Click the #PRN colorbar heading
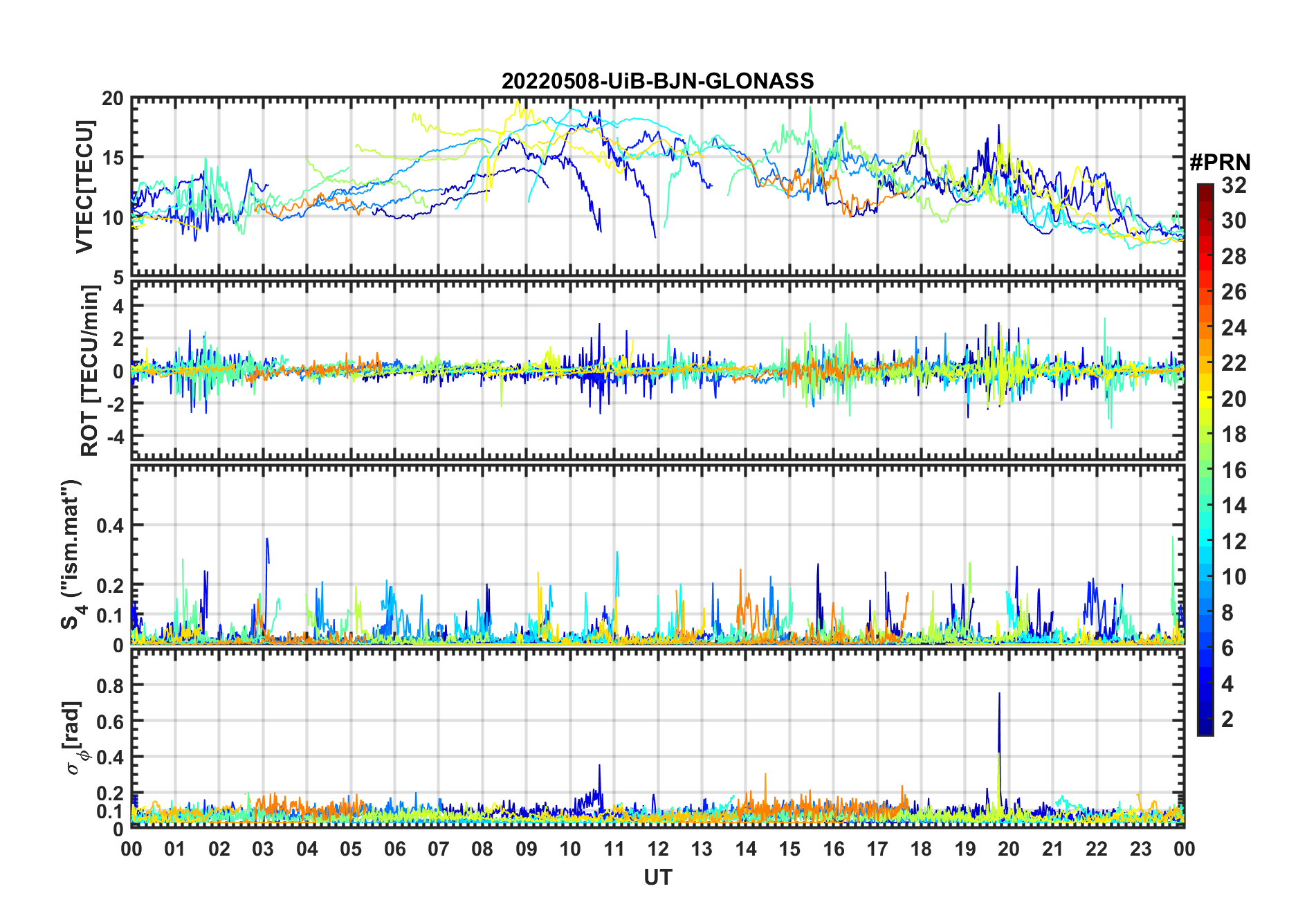1316x920 pixels. point(1220,163)
